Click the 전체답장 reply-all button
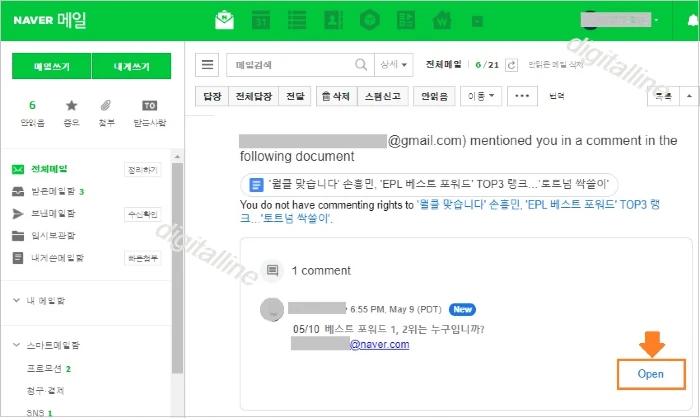 coord(254,96)
